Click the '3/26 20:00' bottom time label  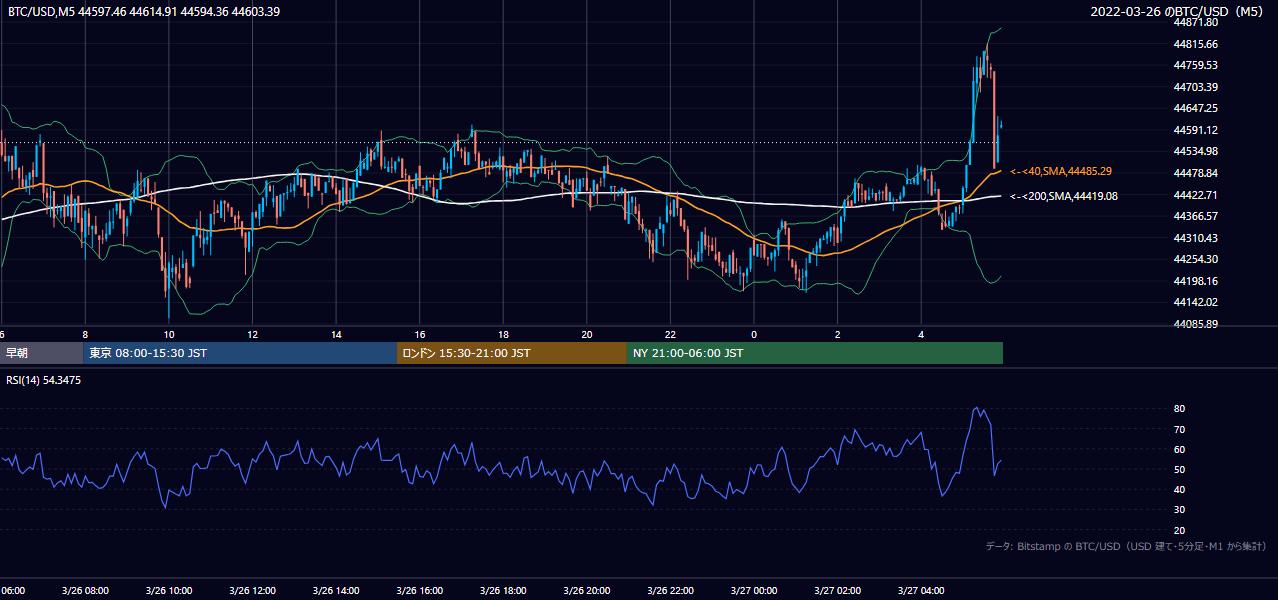(587, 591)
